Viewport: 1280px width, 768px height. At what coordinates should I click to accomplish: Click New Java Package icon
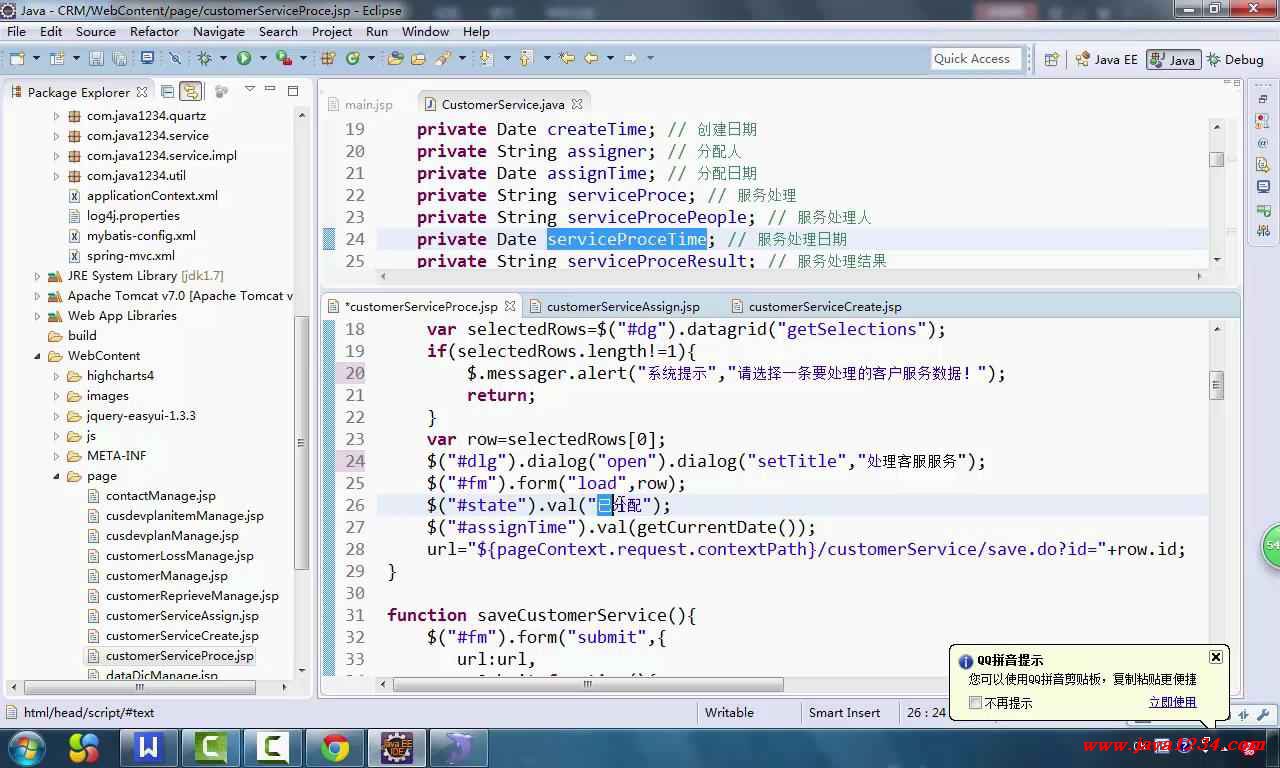327,59
